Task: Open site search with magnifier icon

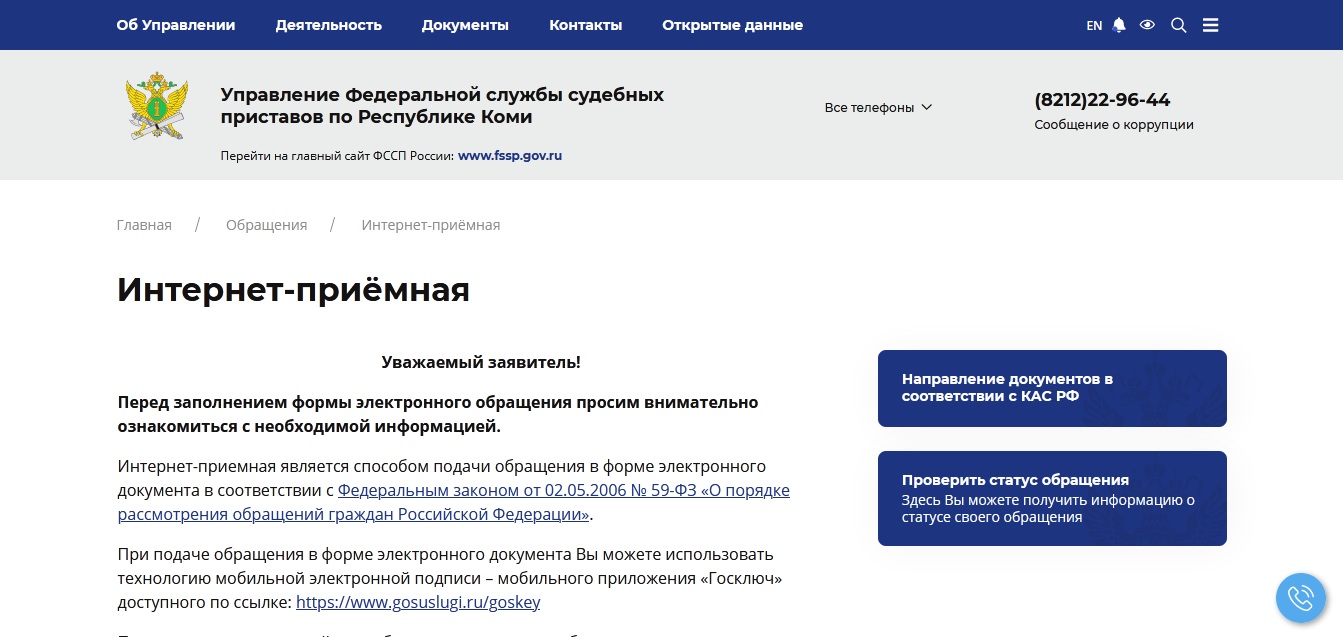Action: point(1178,25)
